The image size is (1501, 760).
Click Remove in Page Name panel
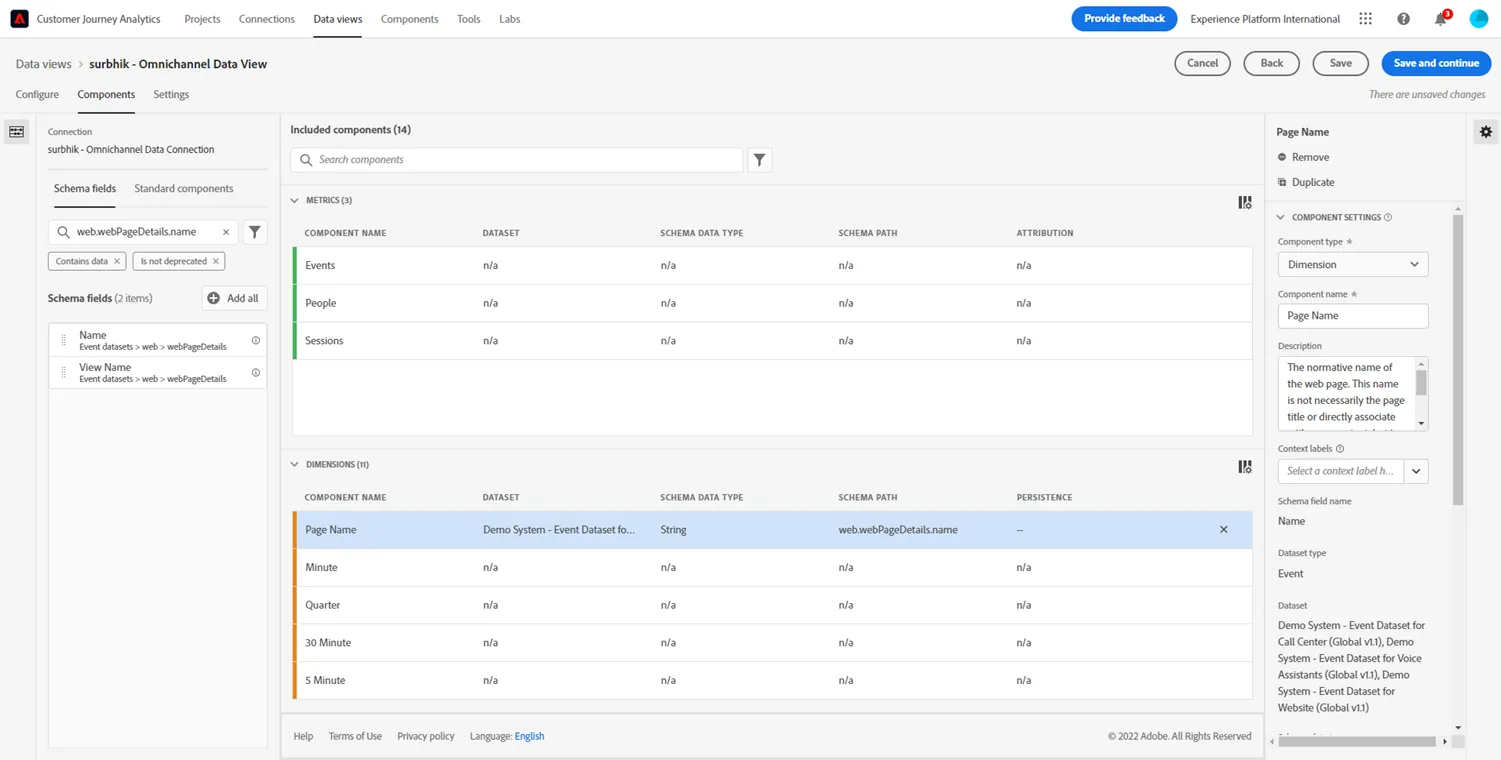click(1303, 157)
